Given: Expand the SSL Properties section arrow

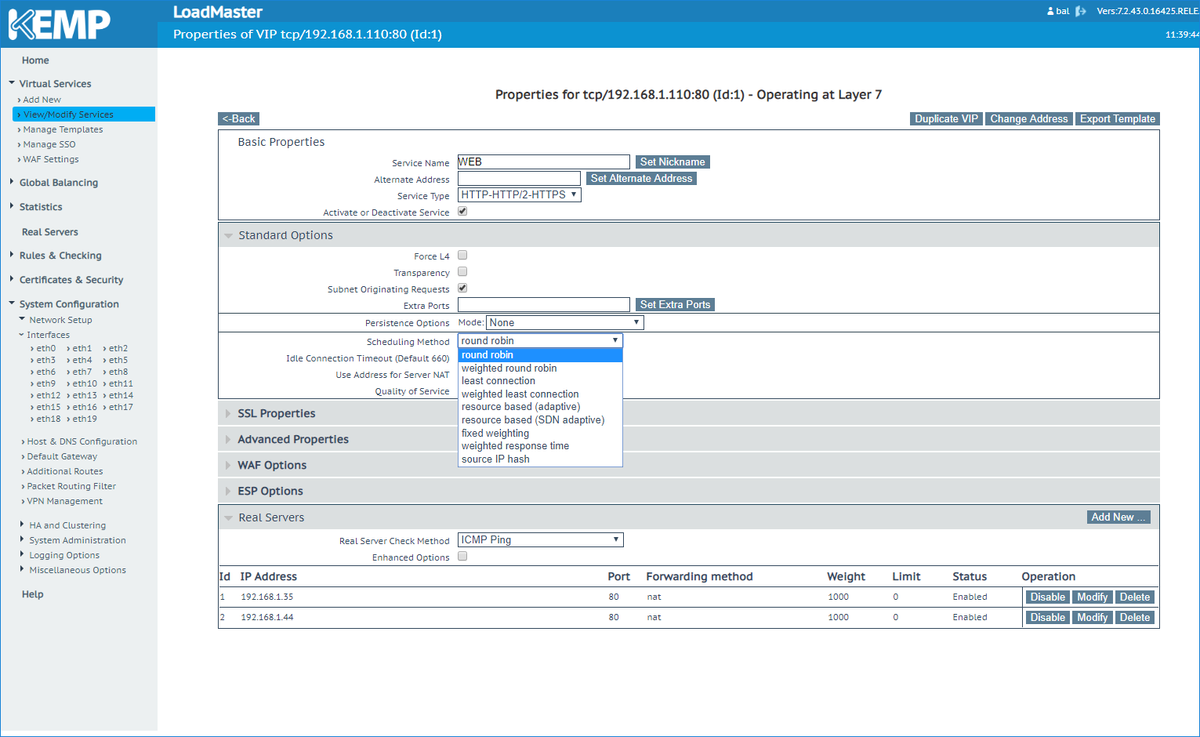Looking at the screenshot, I should point(228,414).
